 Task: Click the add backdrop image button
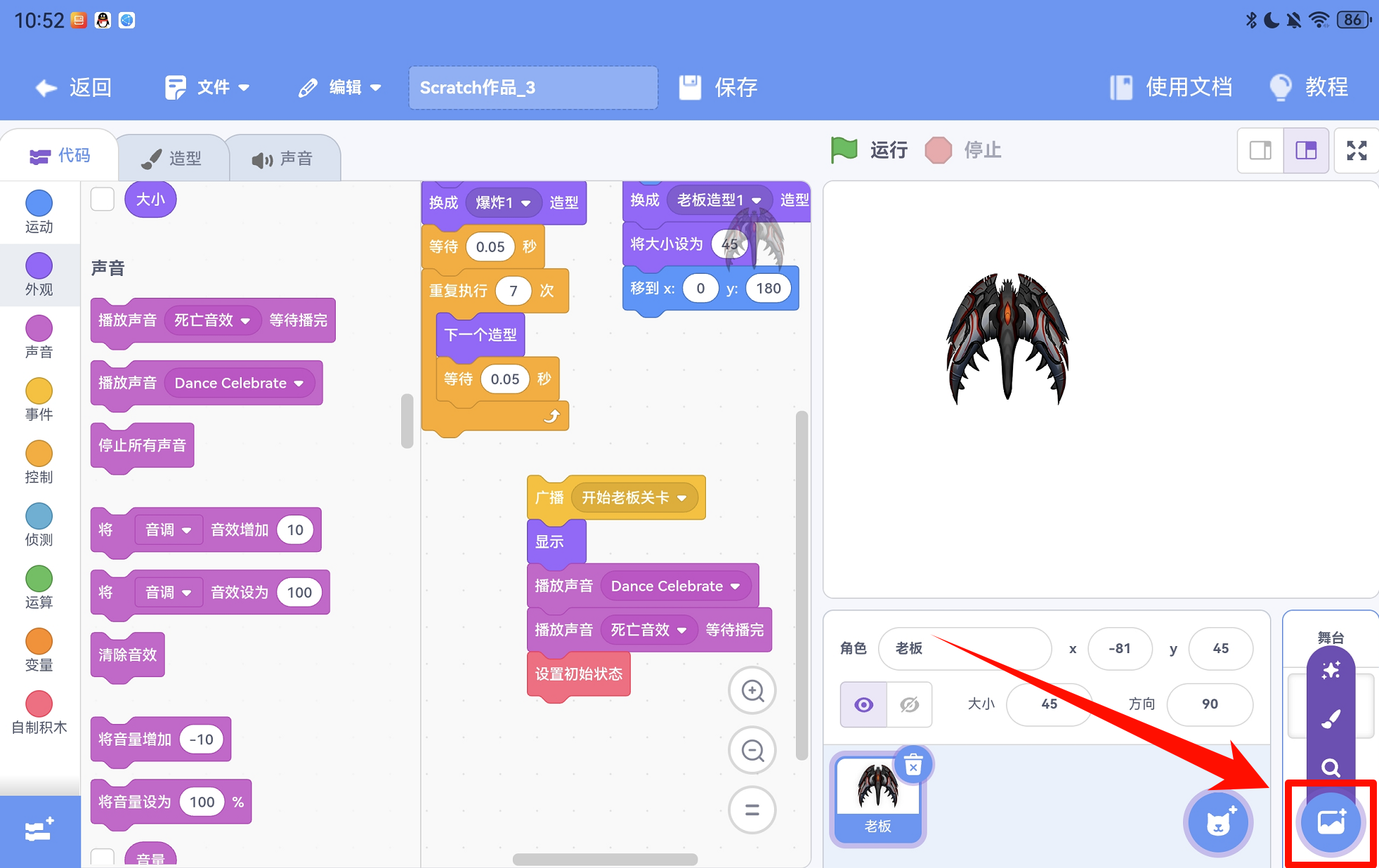click(1331, 822)
